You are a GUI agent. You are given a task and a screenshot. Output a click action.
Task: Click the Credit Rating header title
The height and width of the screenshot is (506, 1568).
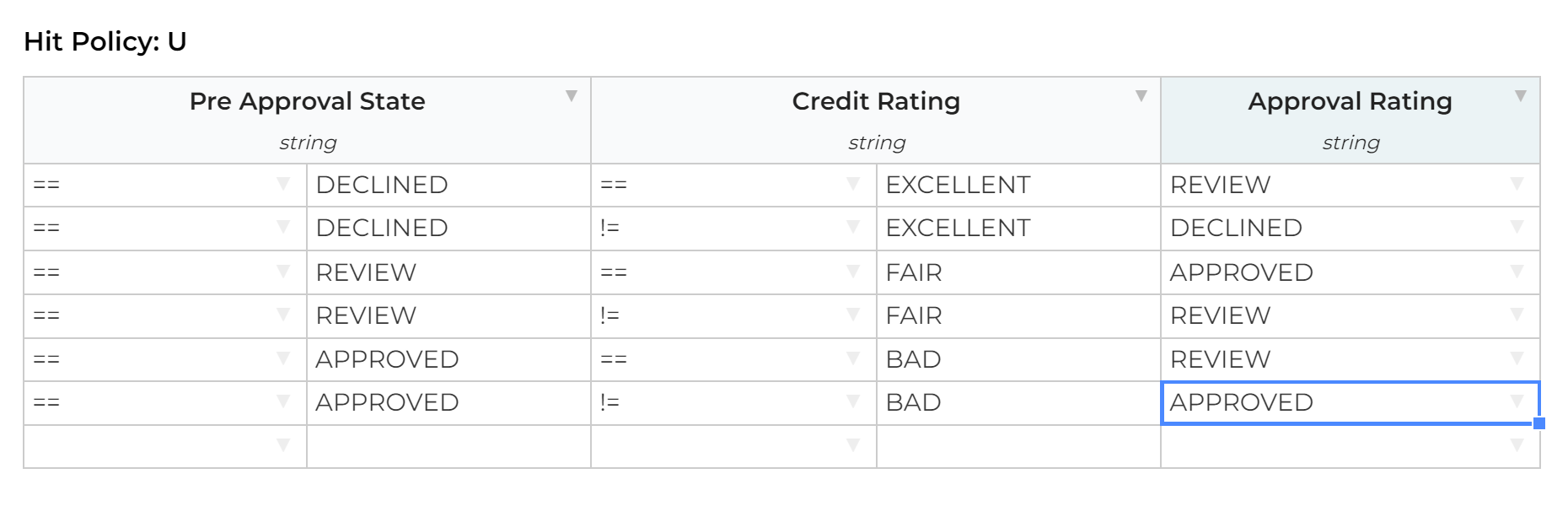876,101
